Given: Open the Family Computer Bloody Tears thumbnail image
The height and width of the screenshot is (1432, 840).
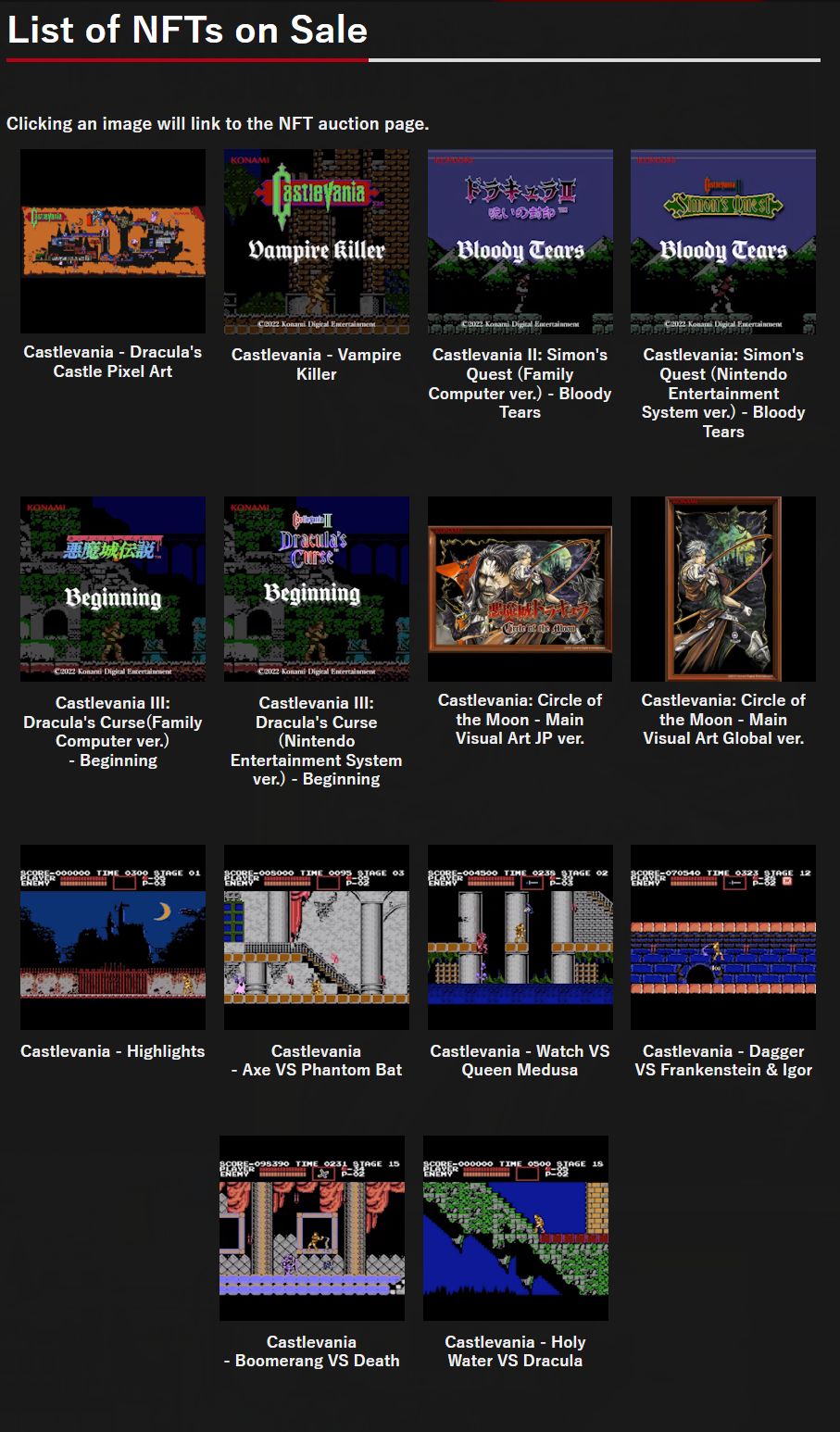Looking at the screenshot, I should pyautogui.click(x=520, y=242).
